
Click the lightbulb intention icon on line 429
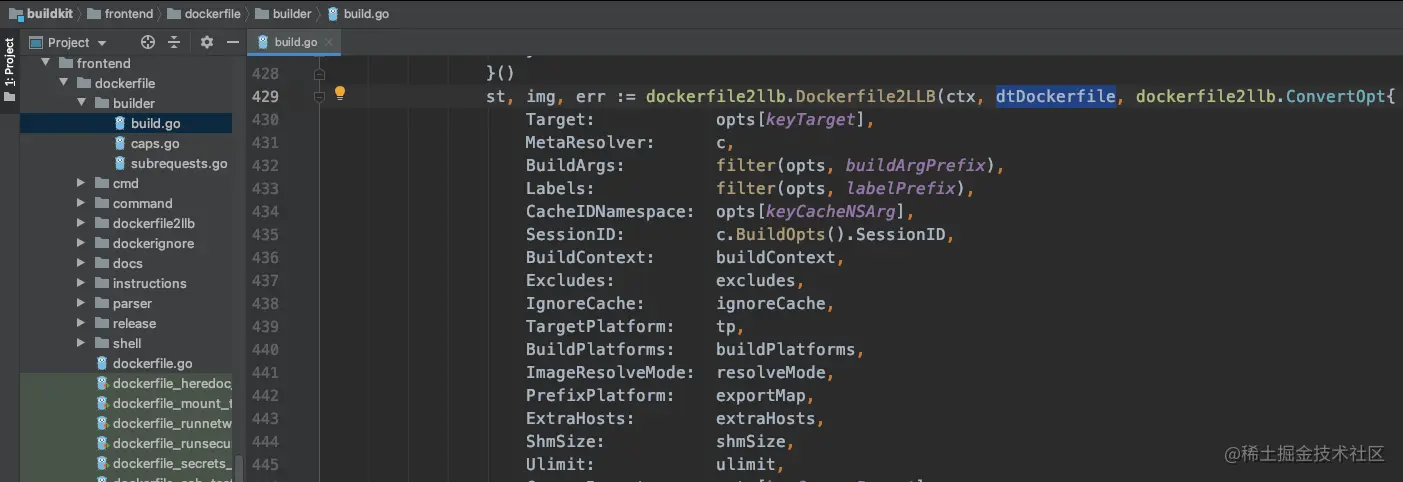click(339, 93)
